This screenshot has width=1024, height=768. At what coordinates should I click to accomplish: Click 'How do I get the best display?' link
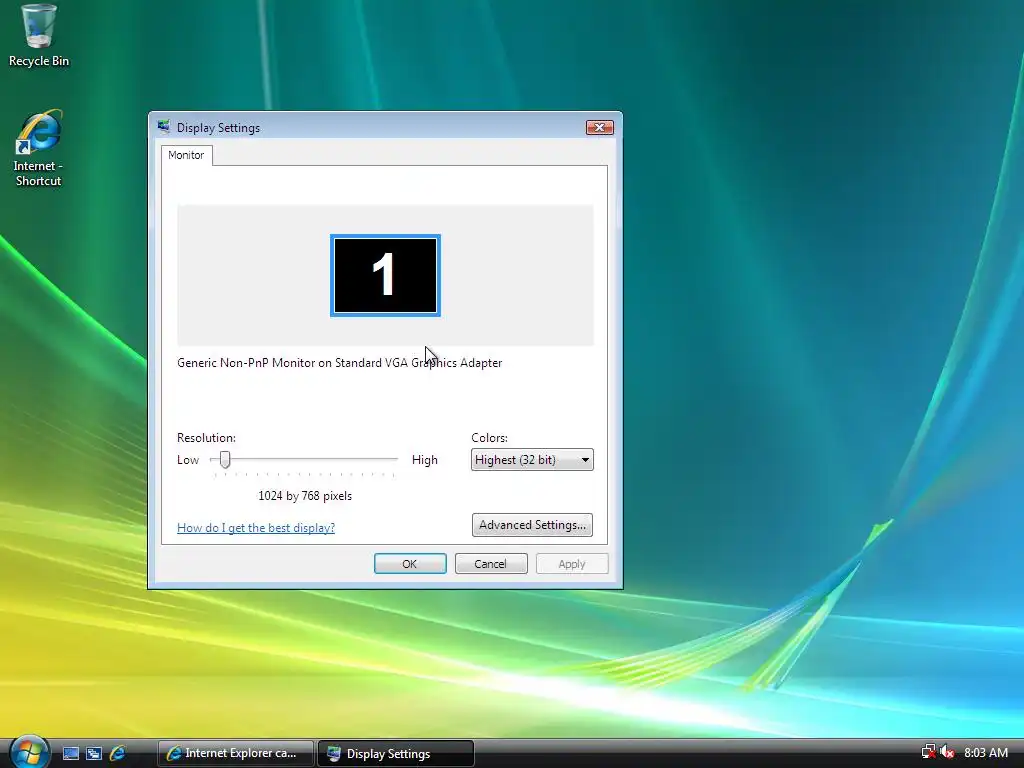(x=256, y=528)
